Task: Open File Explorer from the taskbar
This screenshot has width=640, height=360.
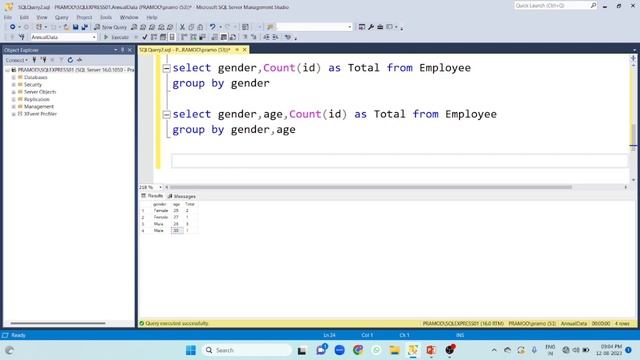Action: [395, 350]
